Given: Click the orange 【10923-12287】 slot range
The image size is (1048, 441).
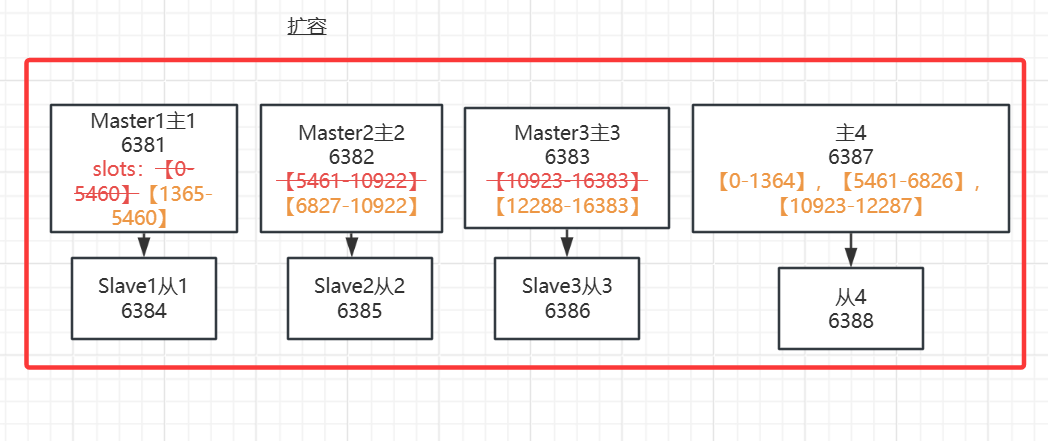Looking at the screenshot, I should coord(850,206).
